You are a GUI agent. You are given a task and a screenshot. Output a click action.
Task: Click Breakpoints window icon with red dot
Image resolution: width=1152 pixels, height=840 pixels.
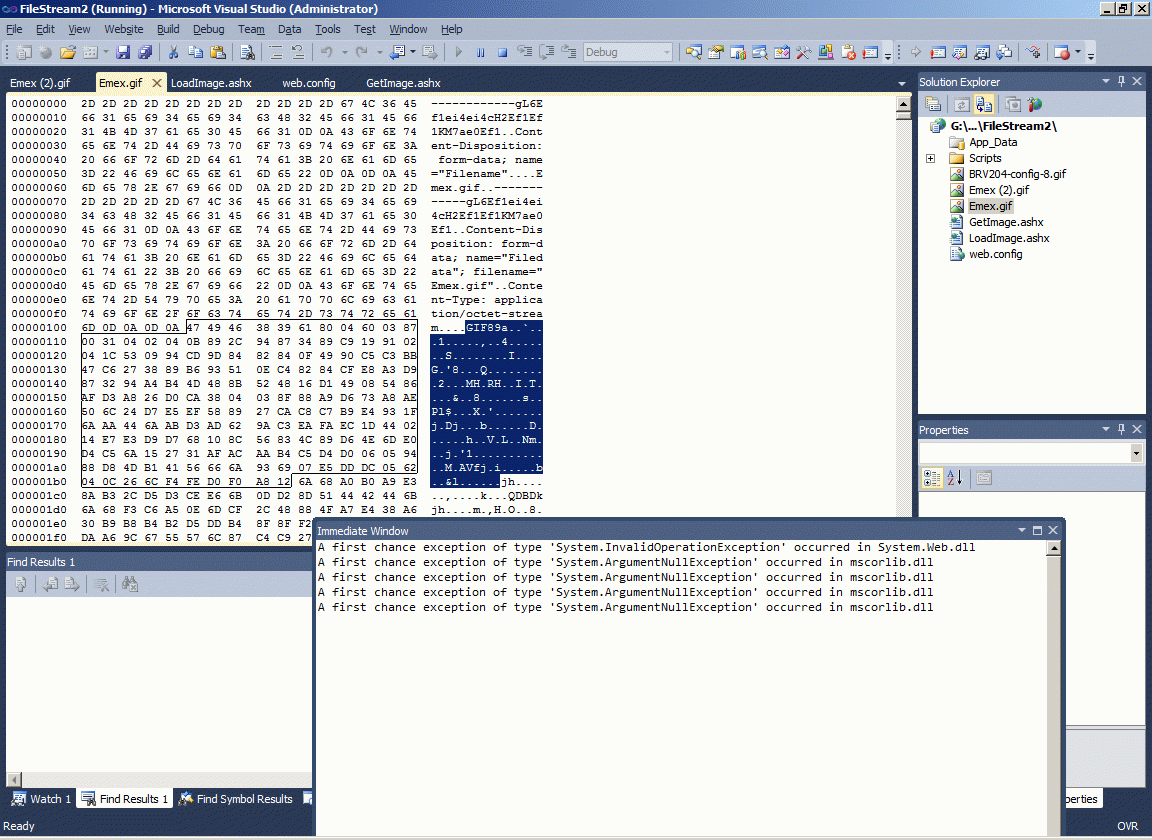1062,52
